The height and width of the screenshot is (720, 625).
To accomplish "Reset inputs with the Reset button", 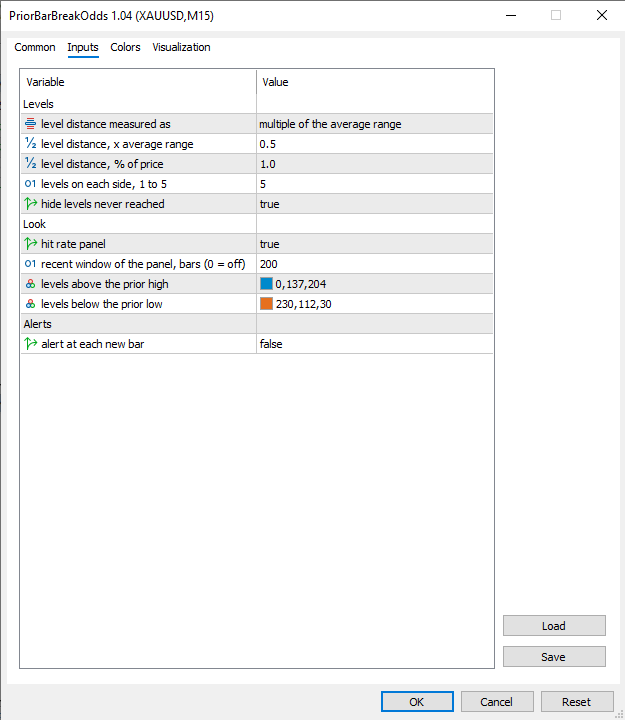I will click(x=577, y=702).
